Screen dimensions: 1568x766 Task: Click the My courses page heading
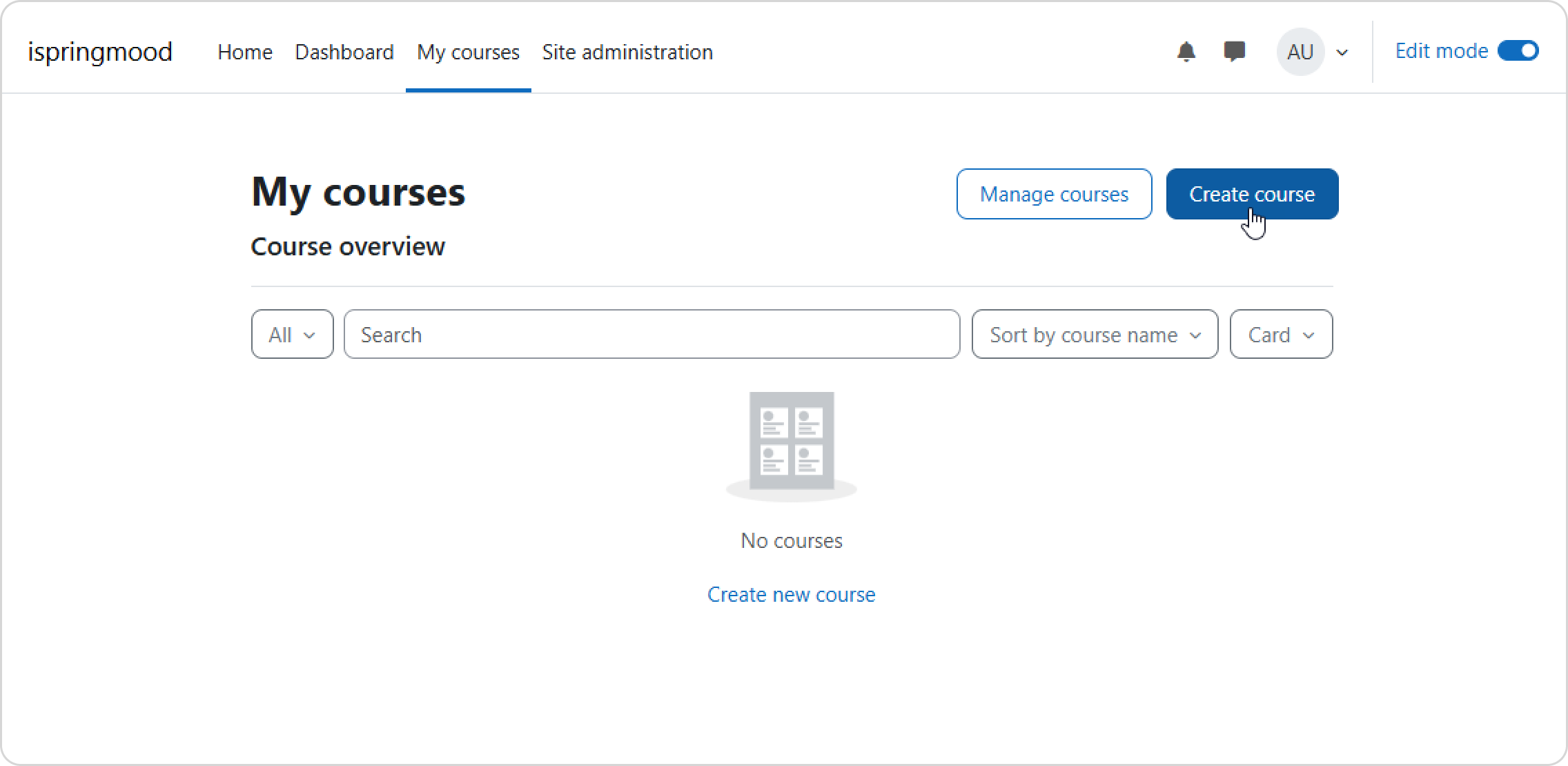358,192
